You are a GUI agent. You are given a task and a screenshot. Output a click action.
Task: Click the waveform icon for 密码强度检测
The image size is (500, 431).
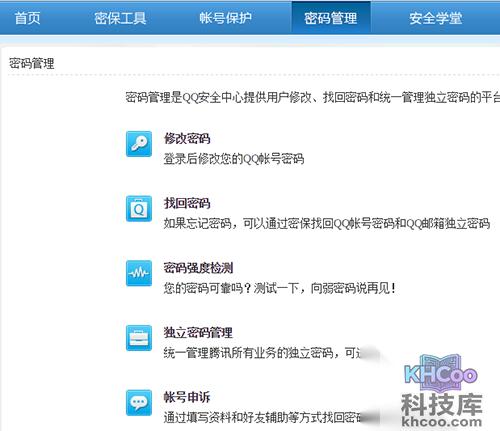(139, 273)
